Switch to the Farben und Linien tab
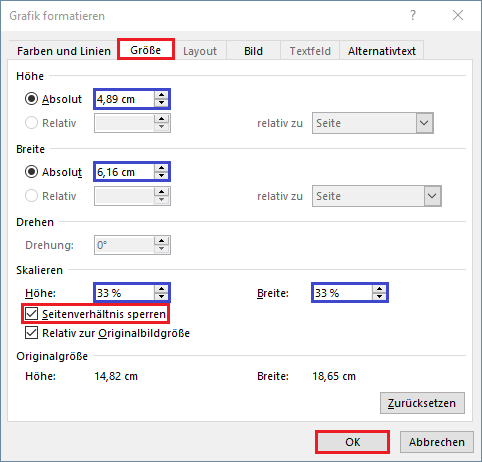 coord(64,51)
